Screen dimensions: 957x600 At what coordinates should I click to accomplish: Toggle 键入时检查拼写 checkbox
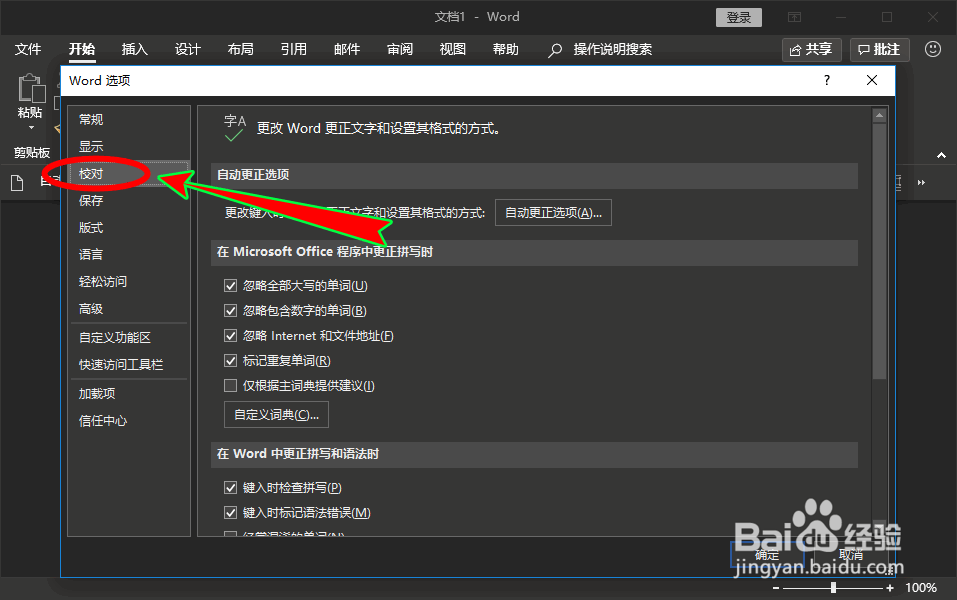click(x=231, y=488)
